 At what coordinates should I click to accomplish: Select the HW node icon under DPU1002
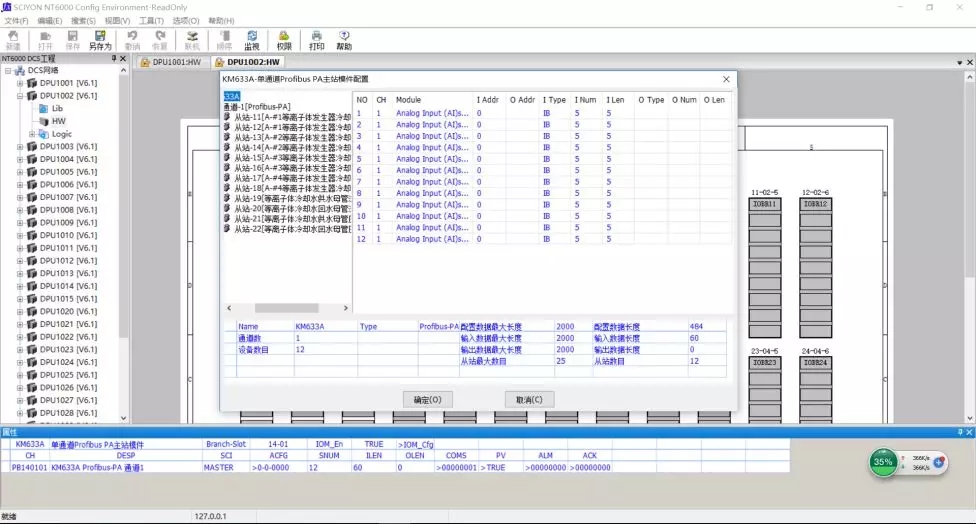point(44,121)
